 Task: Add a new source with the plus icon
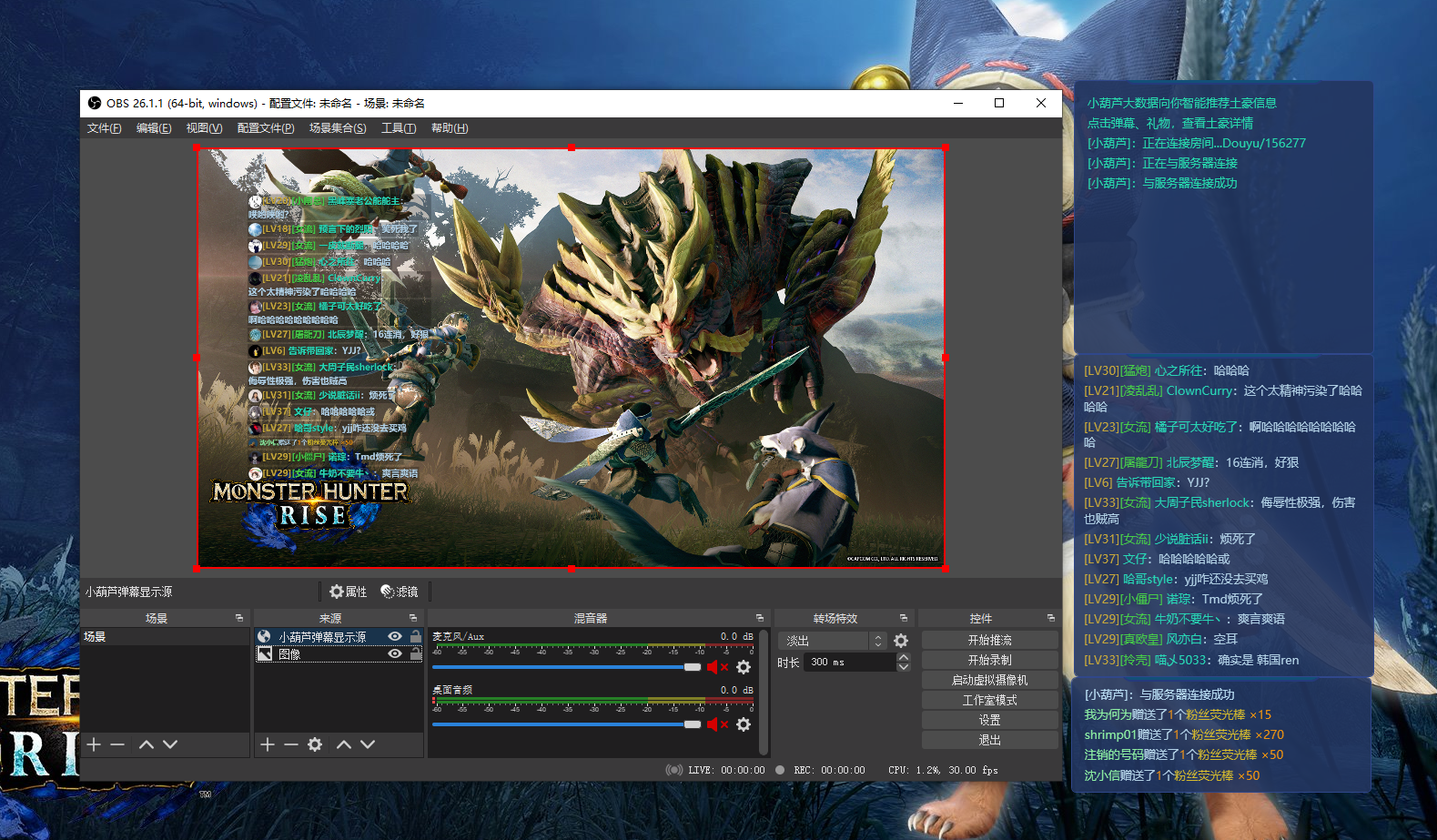[x=268, y=744]
